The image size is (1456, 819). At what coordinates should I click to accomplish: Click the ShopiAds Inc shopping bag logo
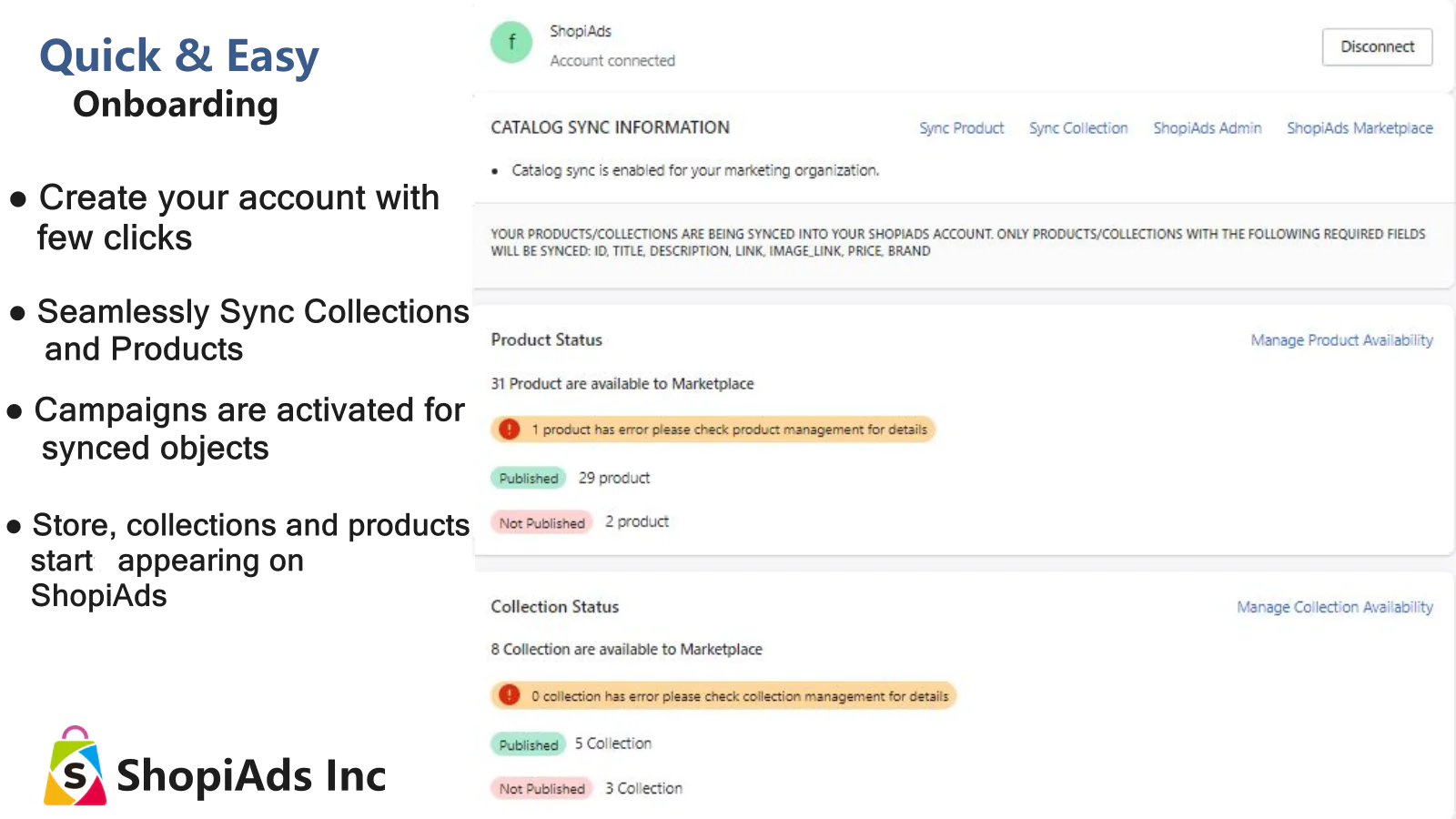click(75, 766)
